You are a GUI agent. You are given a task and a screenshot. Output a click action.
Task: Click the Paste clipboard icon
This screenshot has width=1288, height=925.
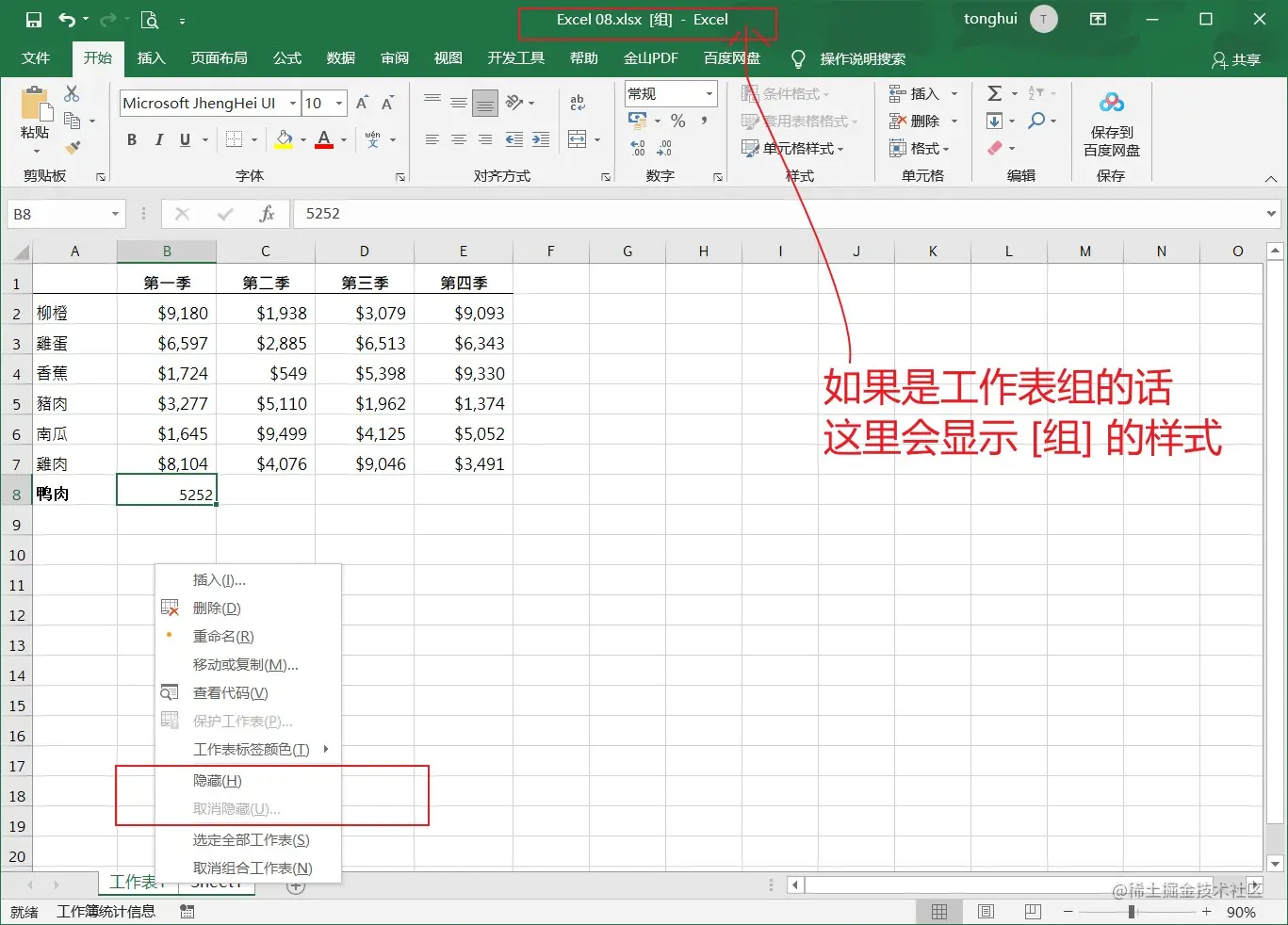click(x=35, y=105)
